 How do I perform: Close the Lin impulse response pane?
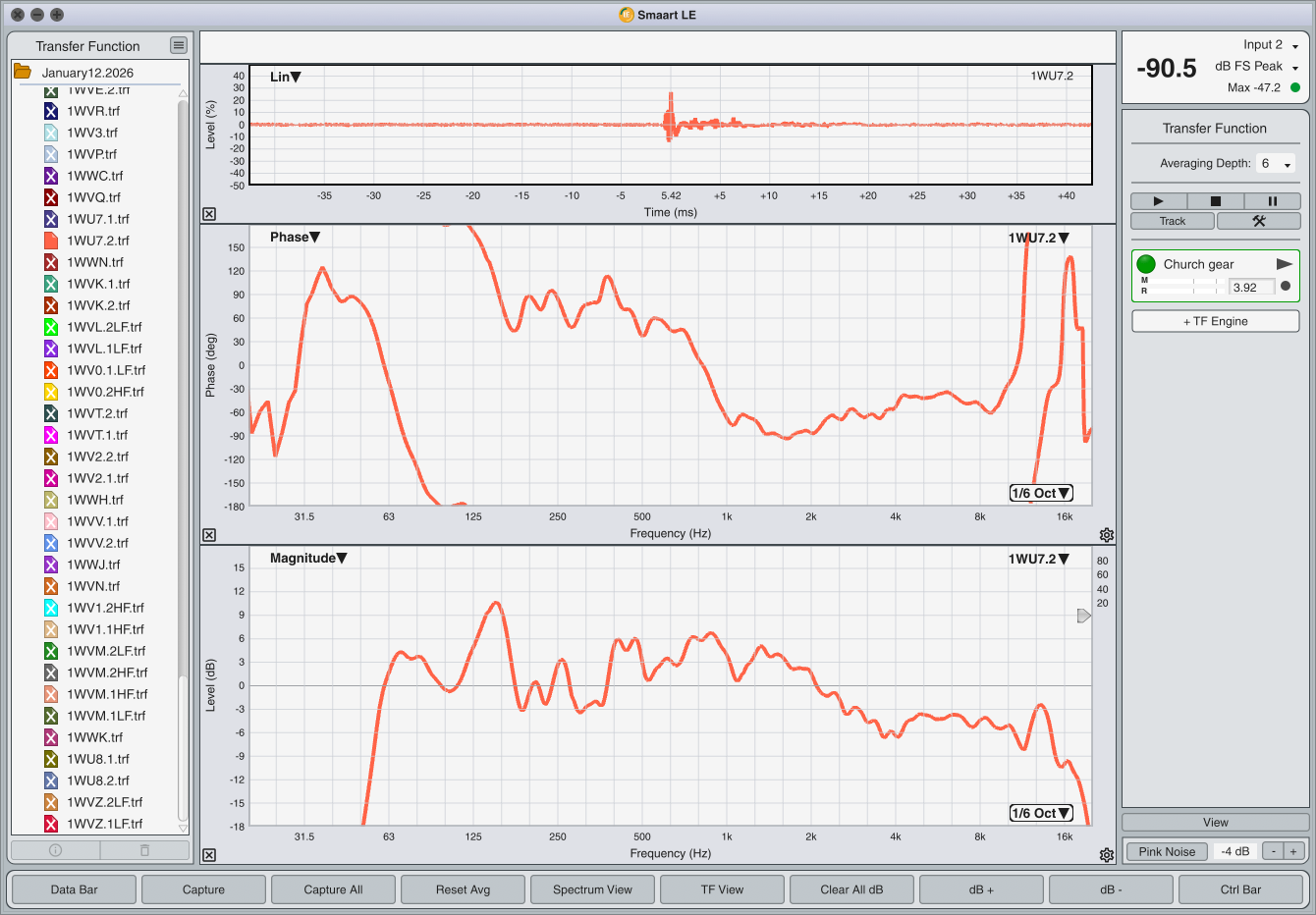(x=209, y=214)
